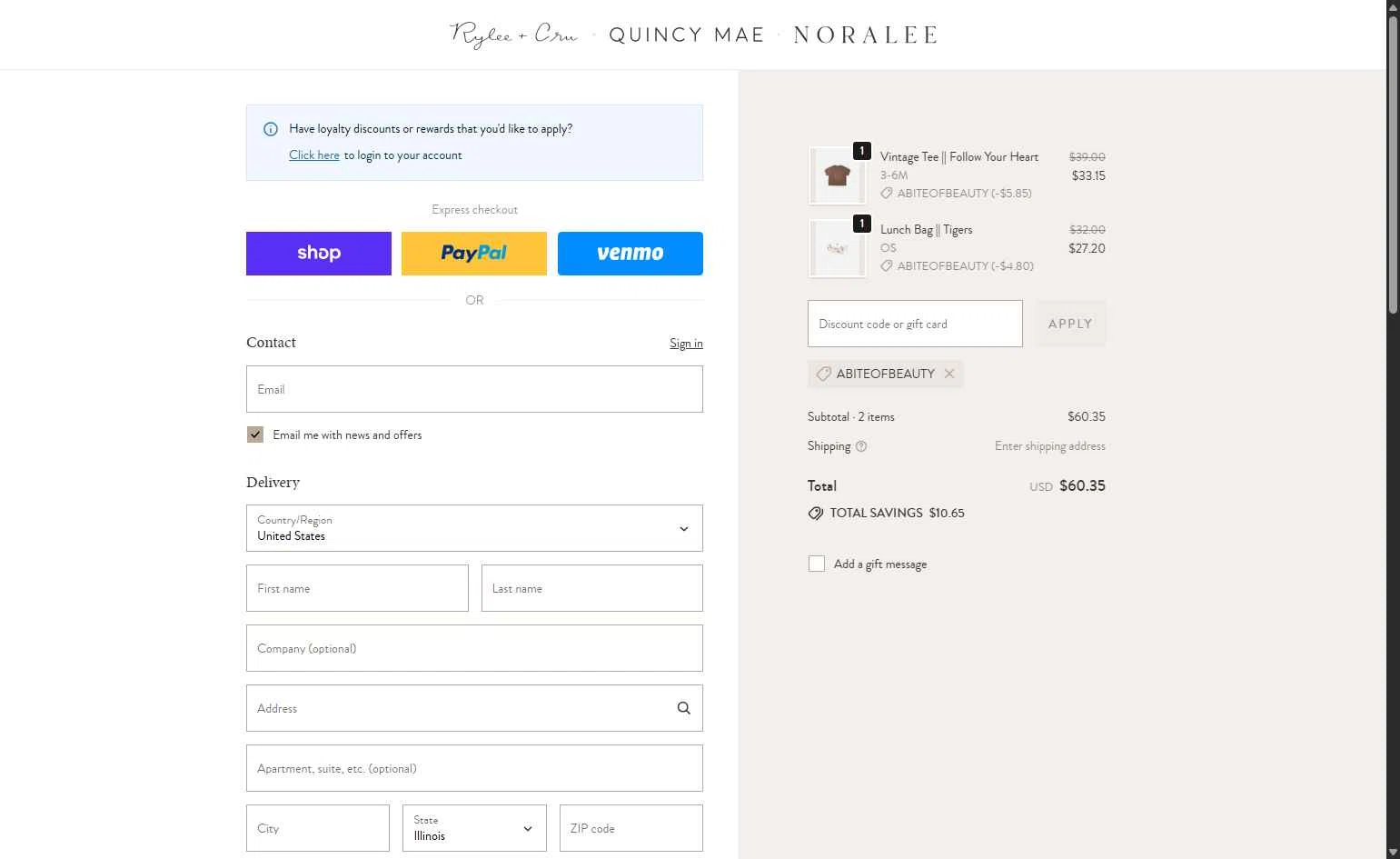Follow the Click here login link
The image size is (1400, 859).
coord(314,155)
